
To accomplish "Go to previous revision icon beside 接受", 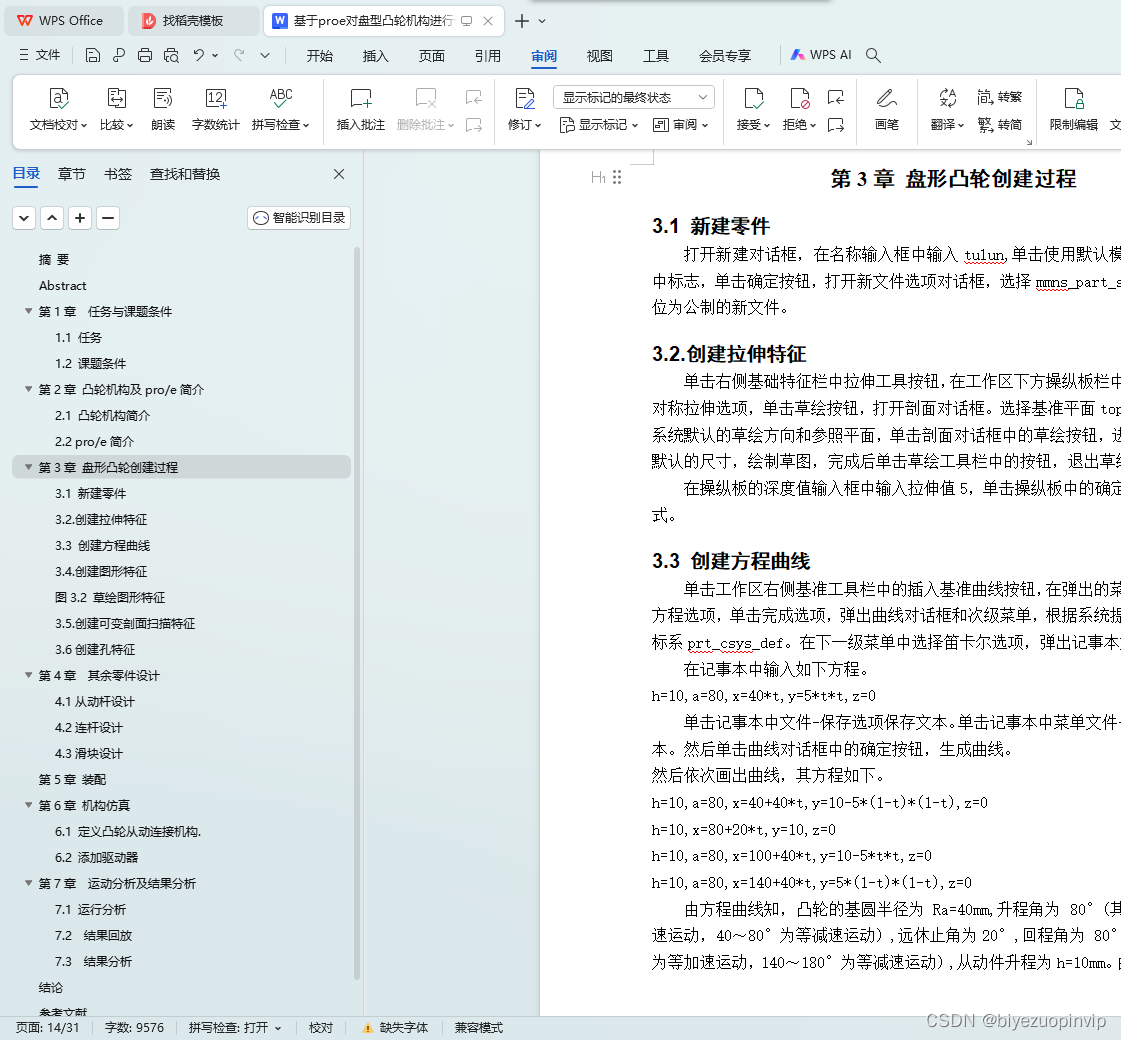I will click(x=836, y=96).
